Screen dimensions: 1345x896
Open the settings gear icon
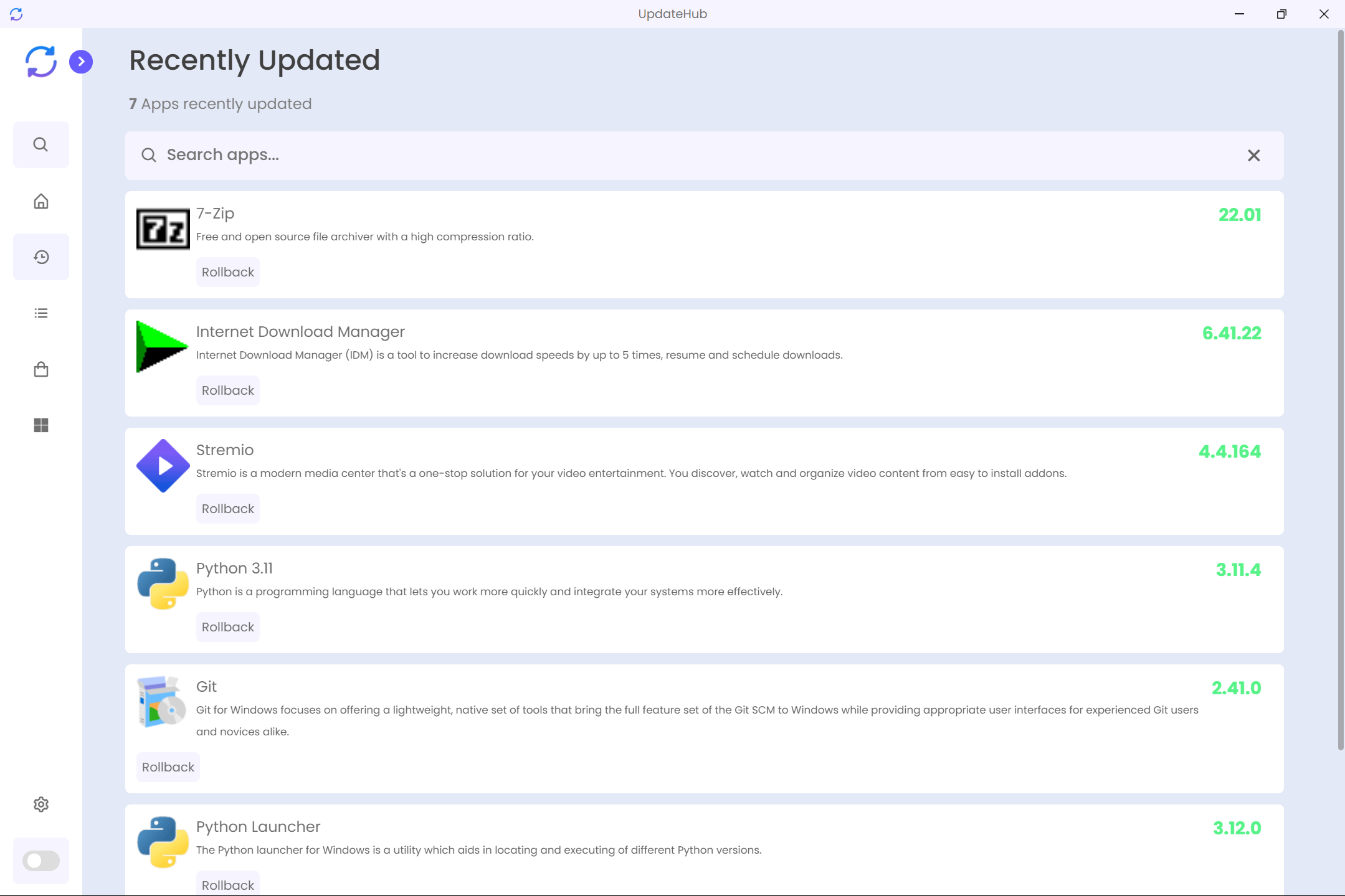tap(40, 804)
